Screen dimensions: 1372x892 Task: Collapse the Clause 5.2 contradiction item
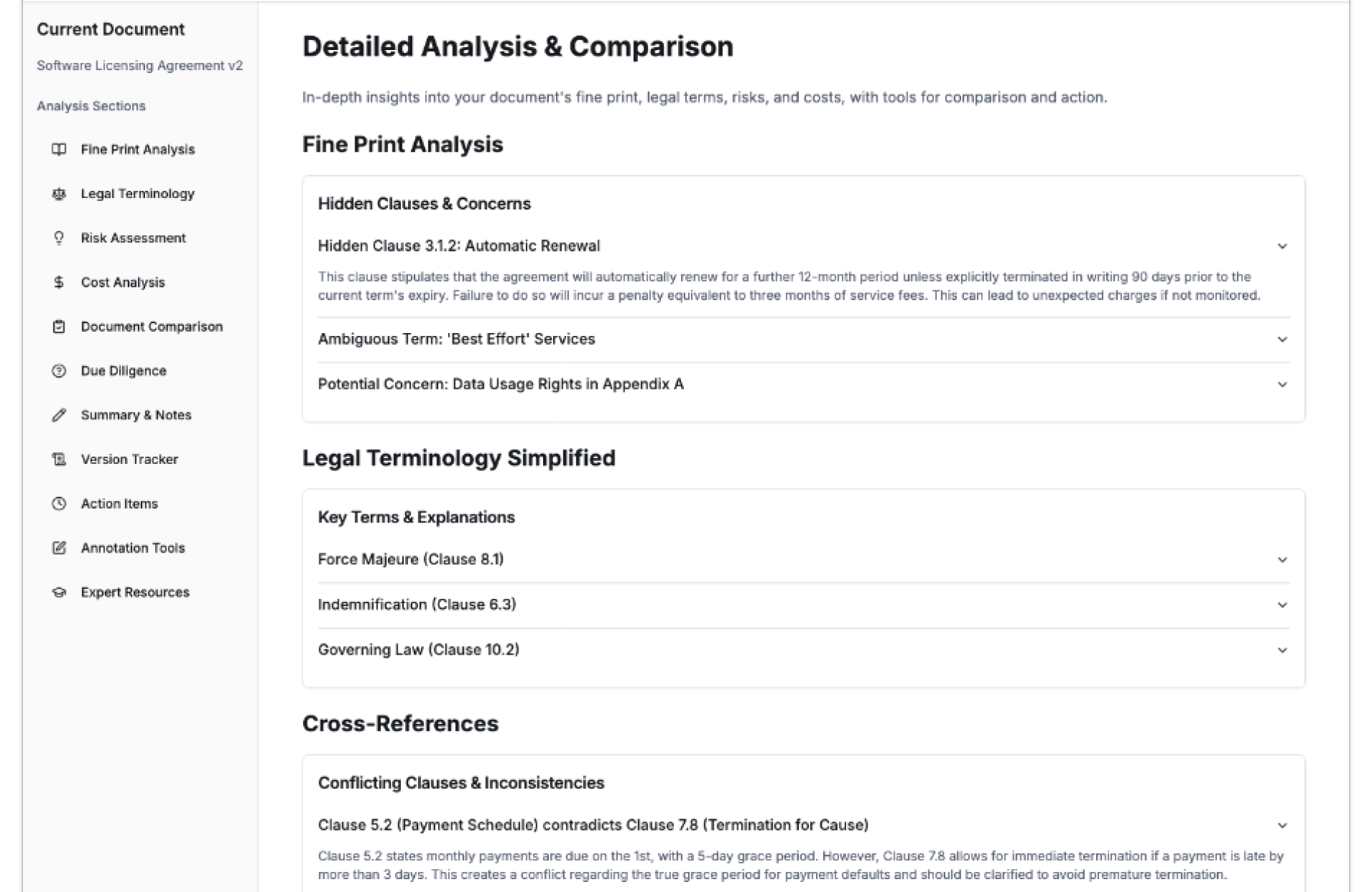pyautogui.click(x=1282, y=826)
